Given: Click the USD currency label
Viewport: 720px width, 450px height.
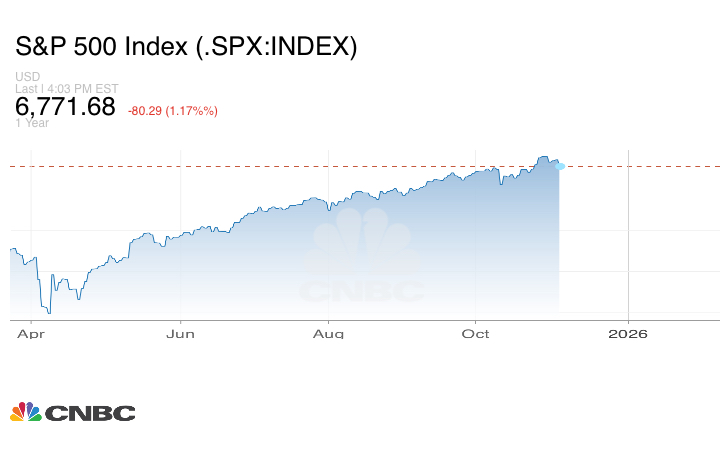Looking at the screenshot, I should (27, 77).
